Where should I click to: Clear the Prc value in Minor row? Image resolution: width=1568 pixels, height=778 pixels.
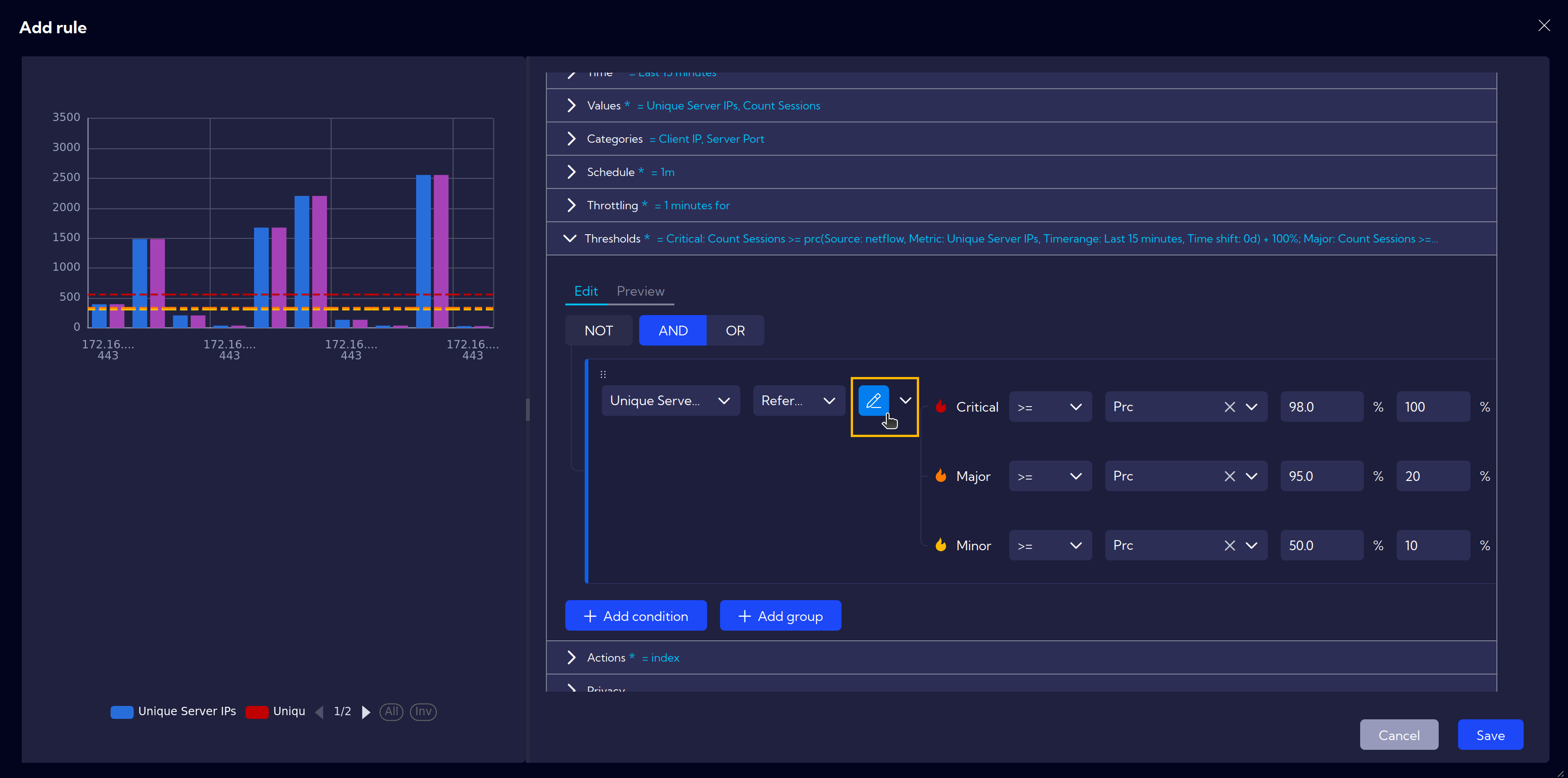[x=1229, y=546]
